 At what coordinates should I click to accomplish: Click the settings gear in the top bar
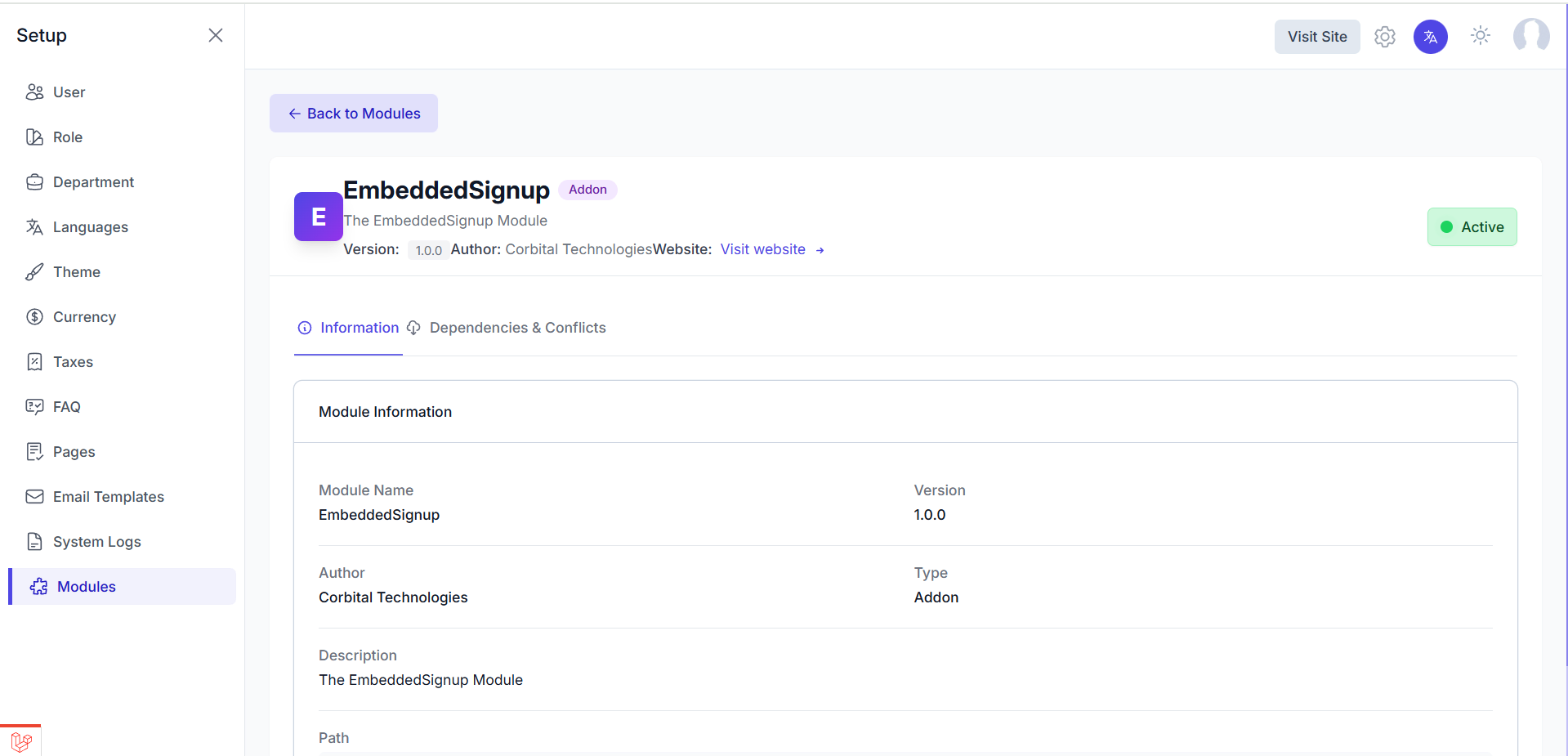pyautogui.click(x=1384, y=36)
